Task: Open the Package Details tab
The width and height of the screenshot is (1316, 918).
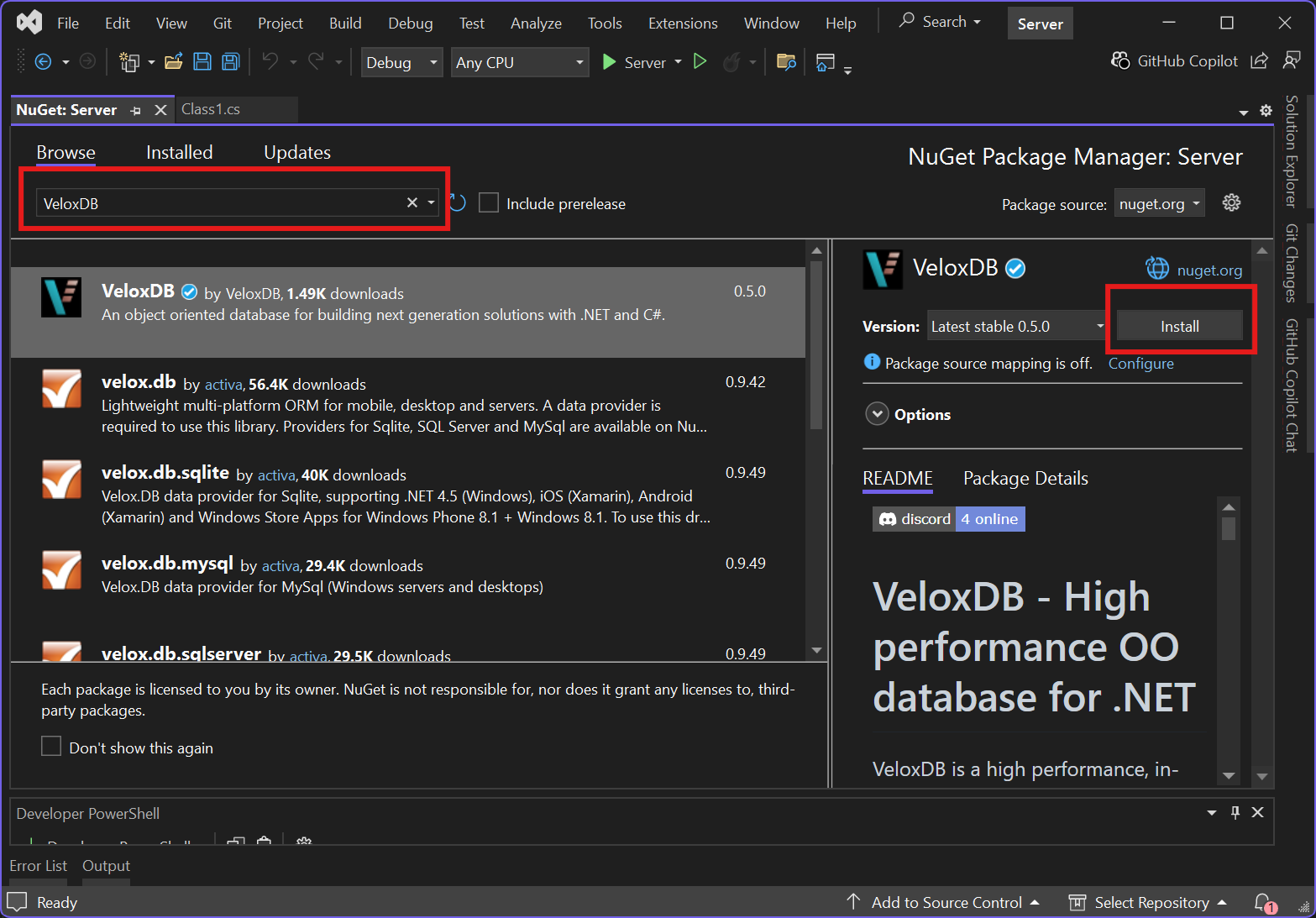Action: (1025, 478)
